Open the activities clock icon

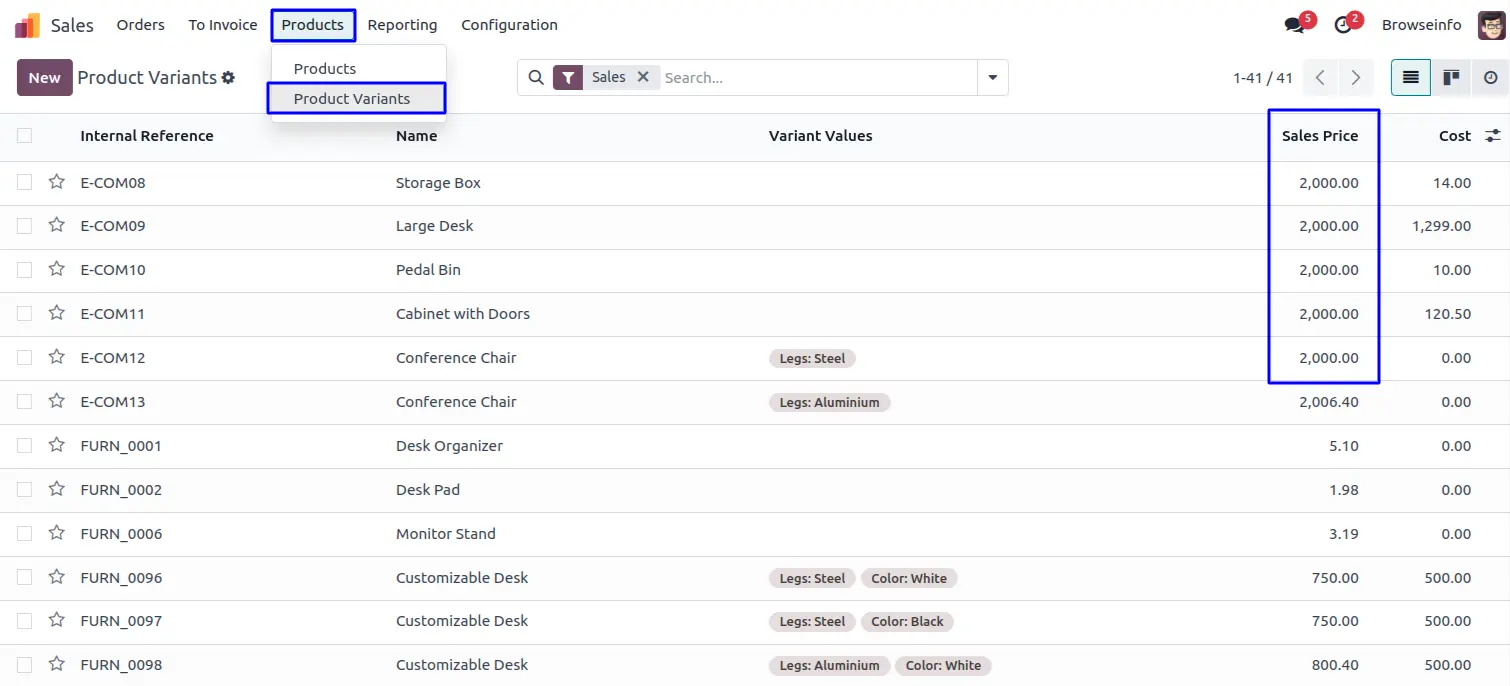(x=1343, y=25)
